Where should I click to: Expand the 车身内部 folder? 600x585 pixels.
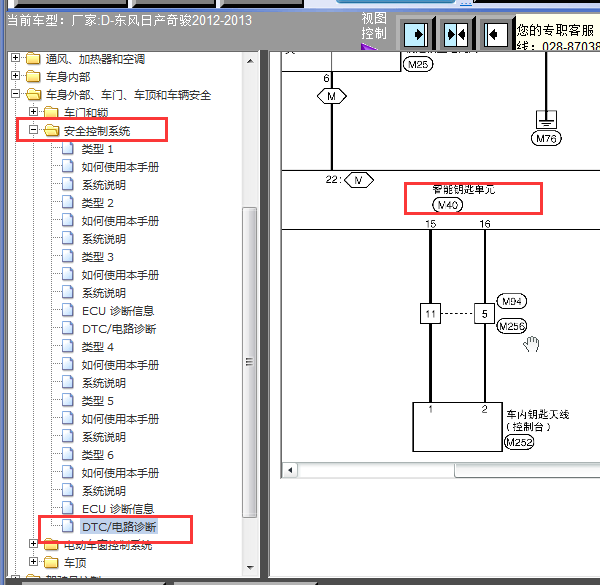tap(15, 76)
